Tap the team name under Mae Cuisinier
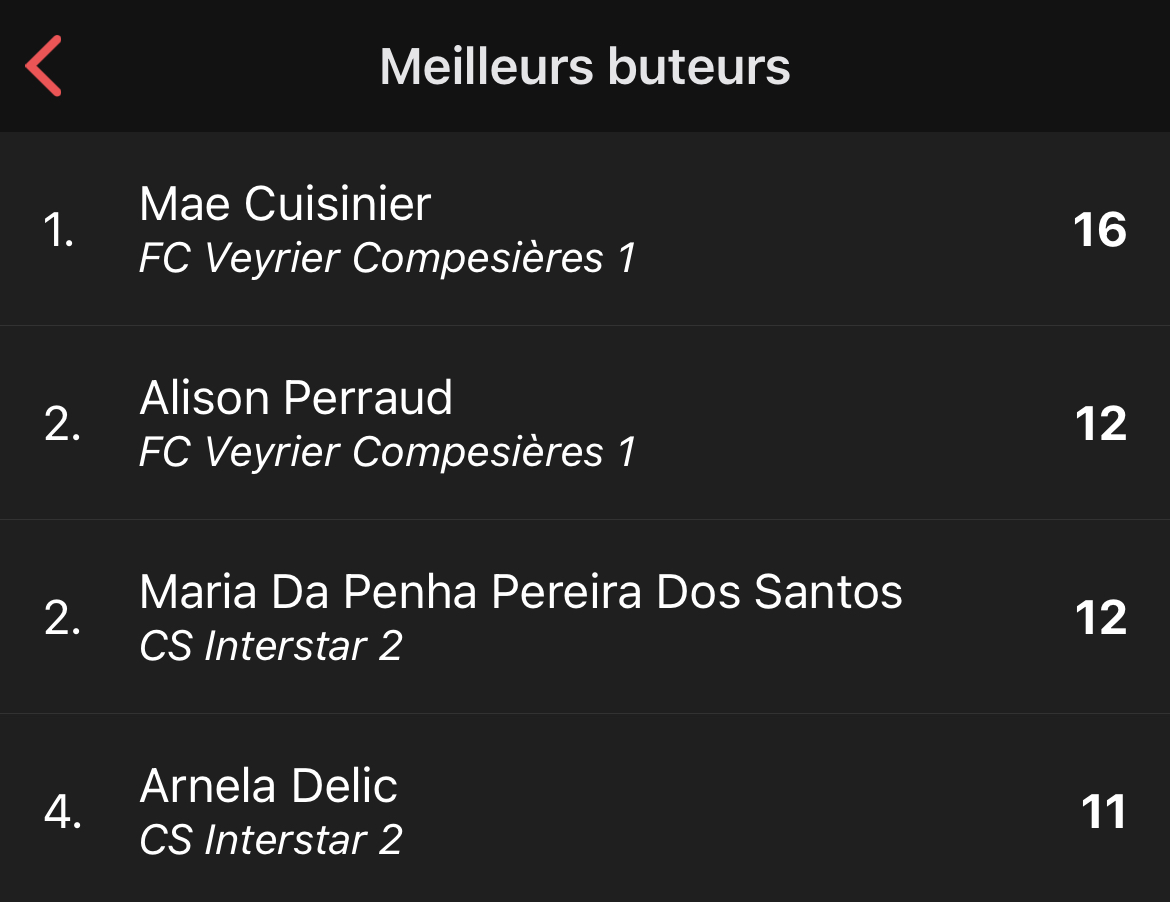Image resolution: width=1170 pixels, height=902 pixels. (x=387, y=258)
